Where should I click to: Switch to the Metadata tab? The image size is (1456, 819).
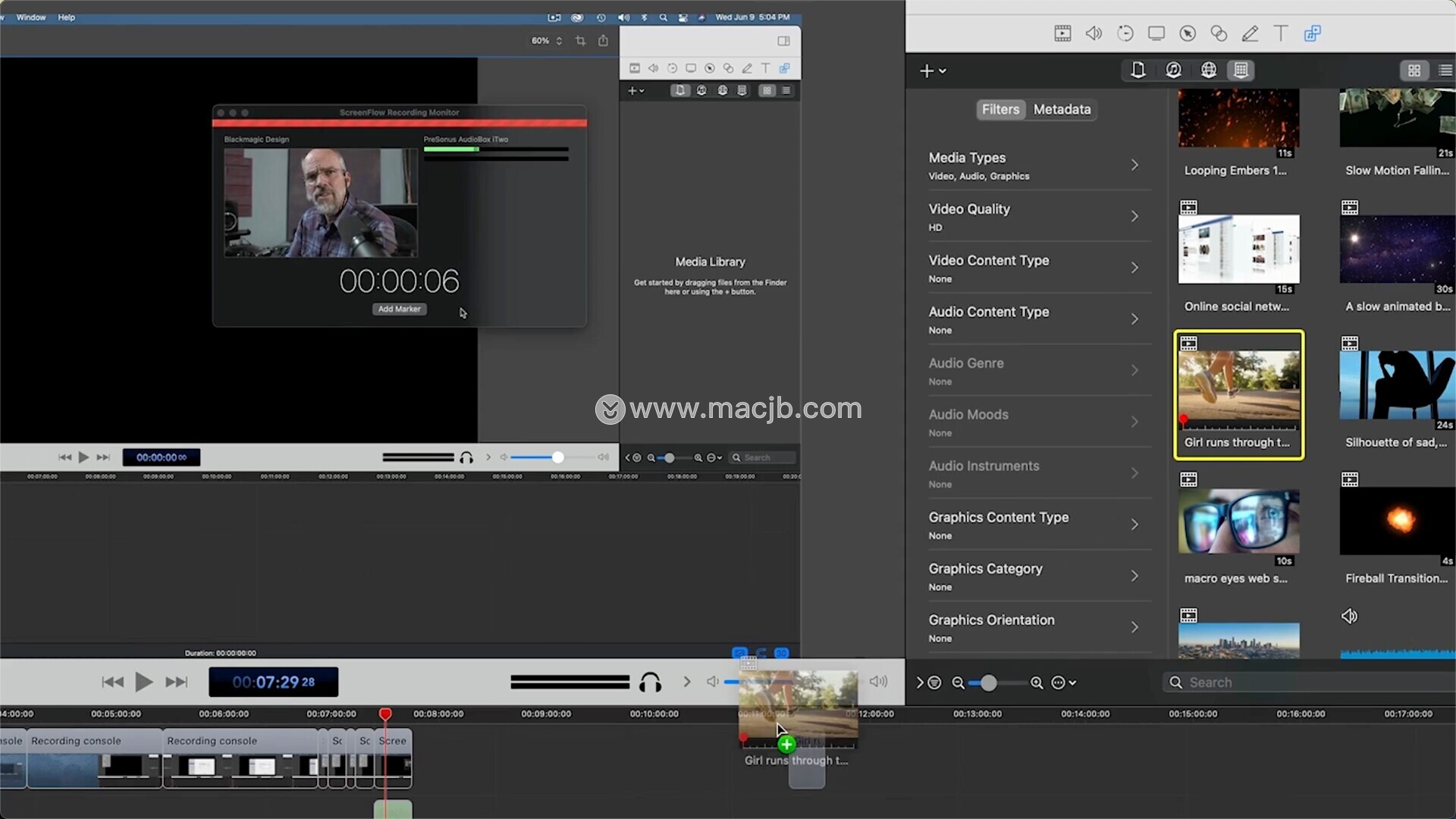(1062, 109)
